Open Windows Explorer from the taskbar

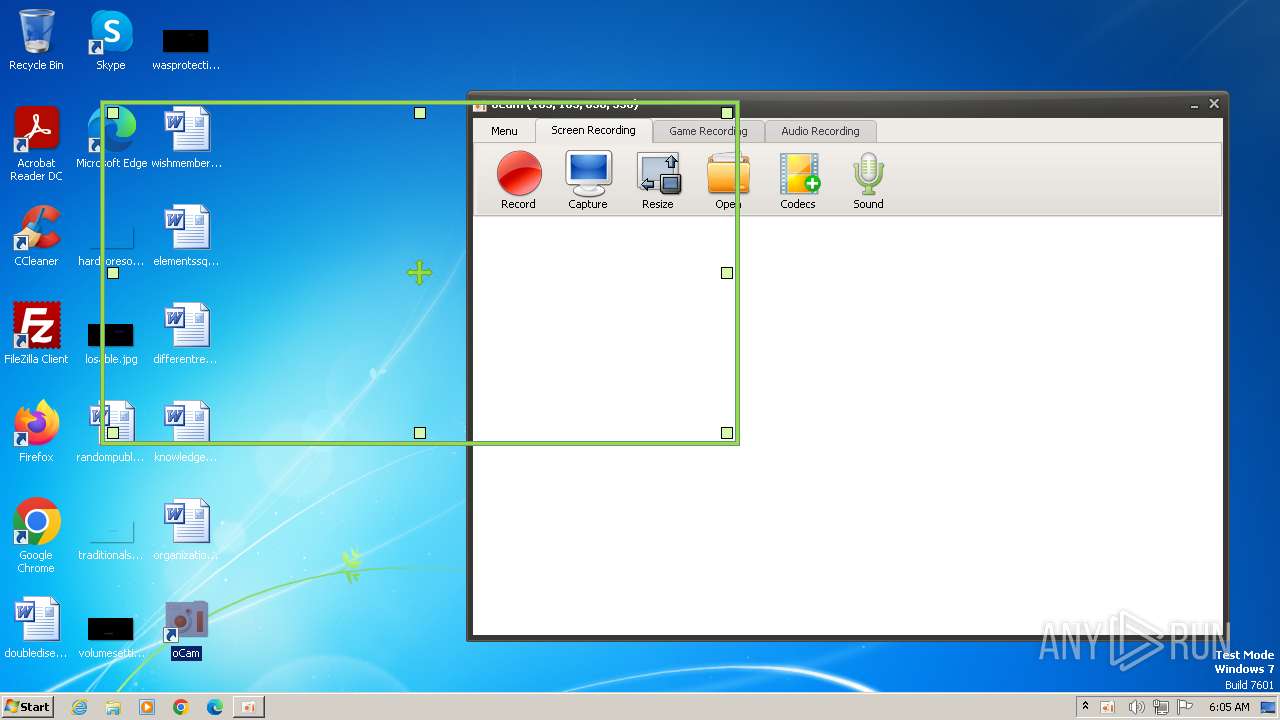113,707
